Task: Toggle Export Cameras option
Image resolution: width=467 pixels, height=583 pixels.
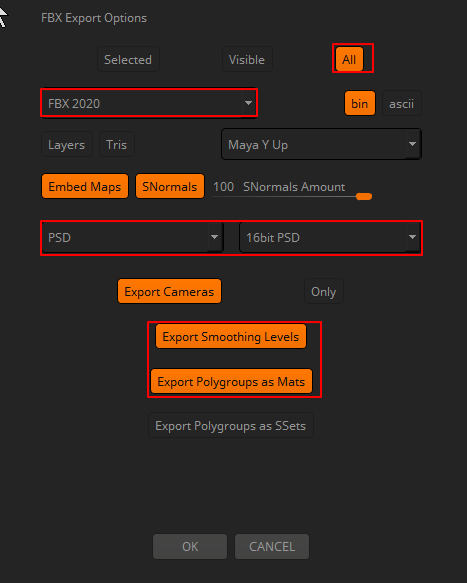Action: (170, 292)
